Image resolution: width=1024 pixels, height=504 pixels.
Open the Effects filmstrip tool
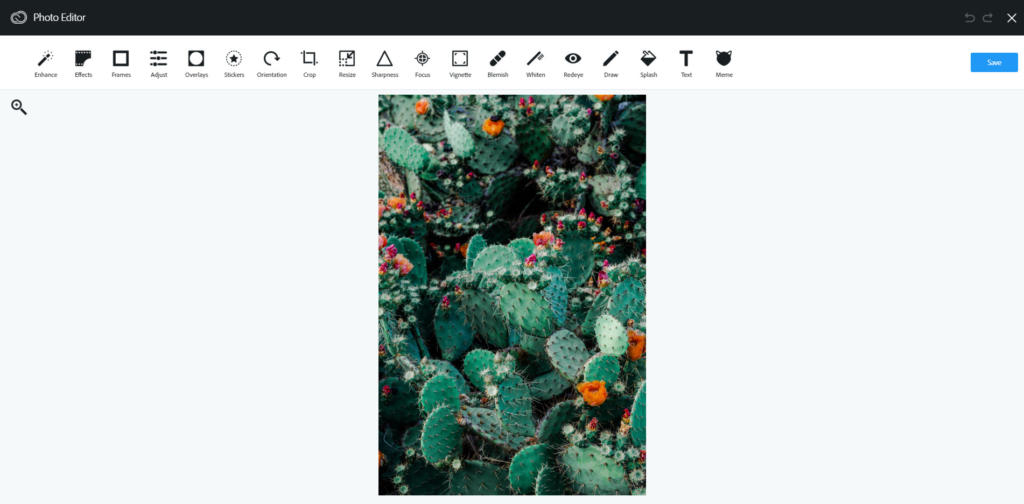pyautogui.click(x=83, y=64)
